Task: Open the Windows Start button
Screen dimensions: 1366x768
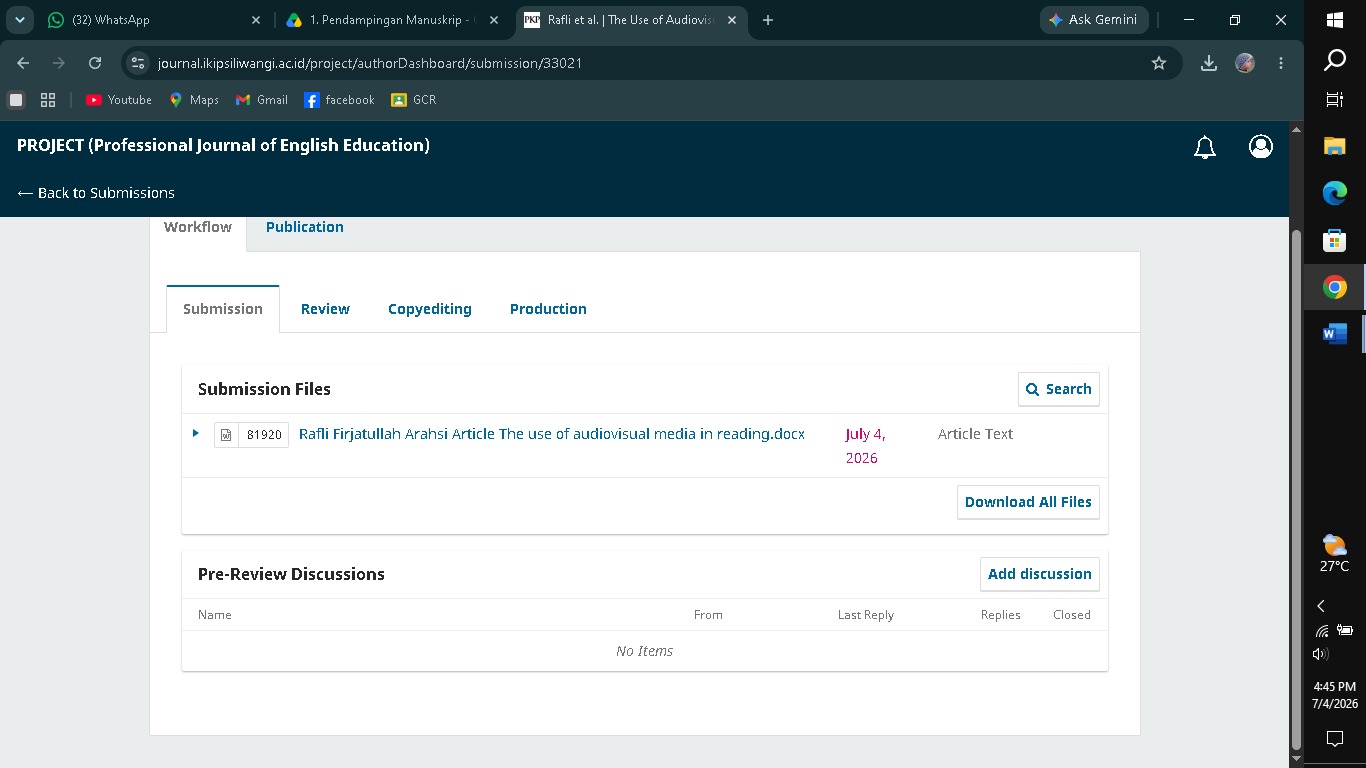Action: [1335, 20]
